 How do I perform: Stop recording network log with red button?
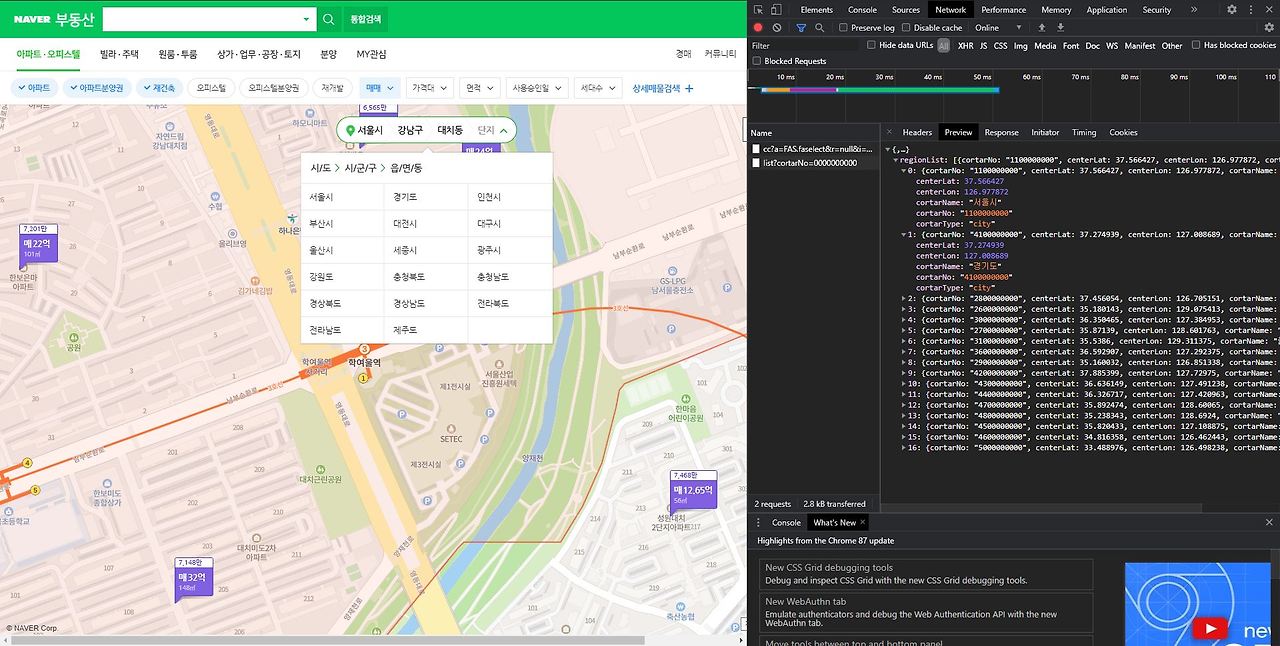[x=758, y=28]
